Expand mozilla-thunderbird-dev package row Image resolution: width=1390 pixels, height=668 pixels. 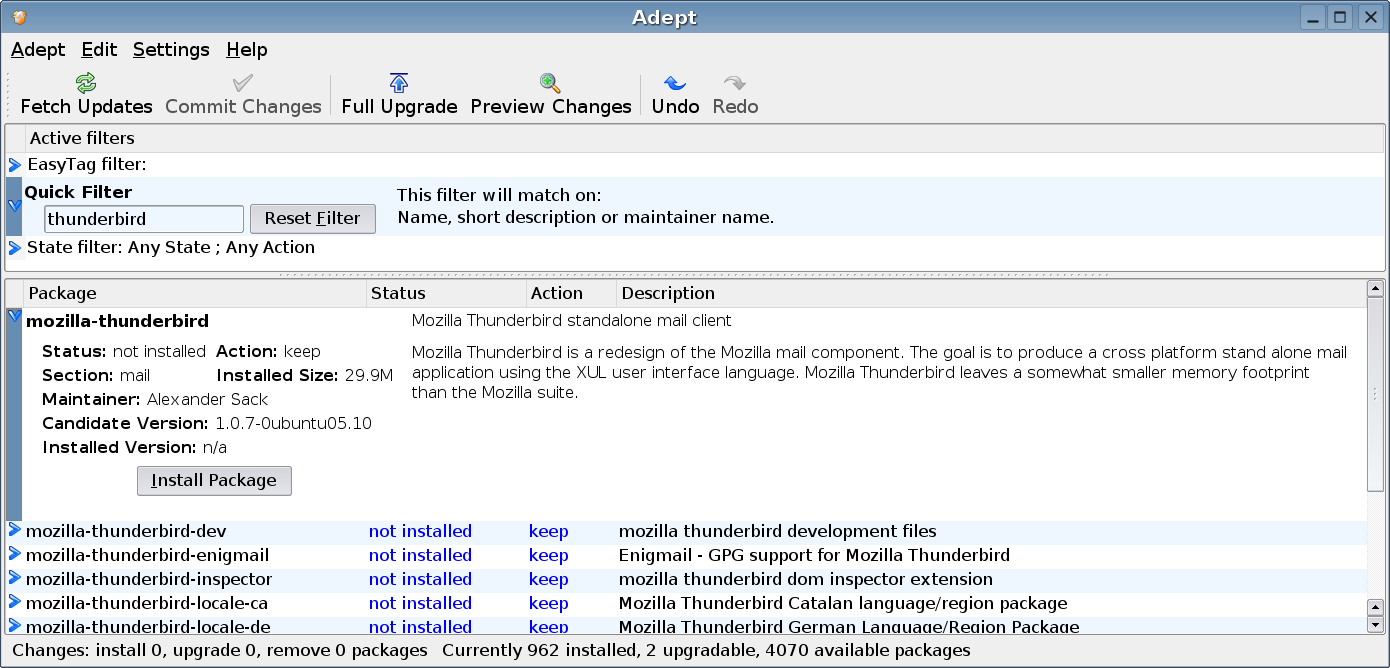[x=14, y=531]
